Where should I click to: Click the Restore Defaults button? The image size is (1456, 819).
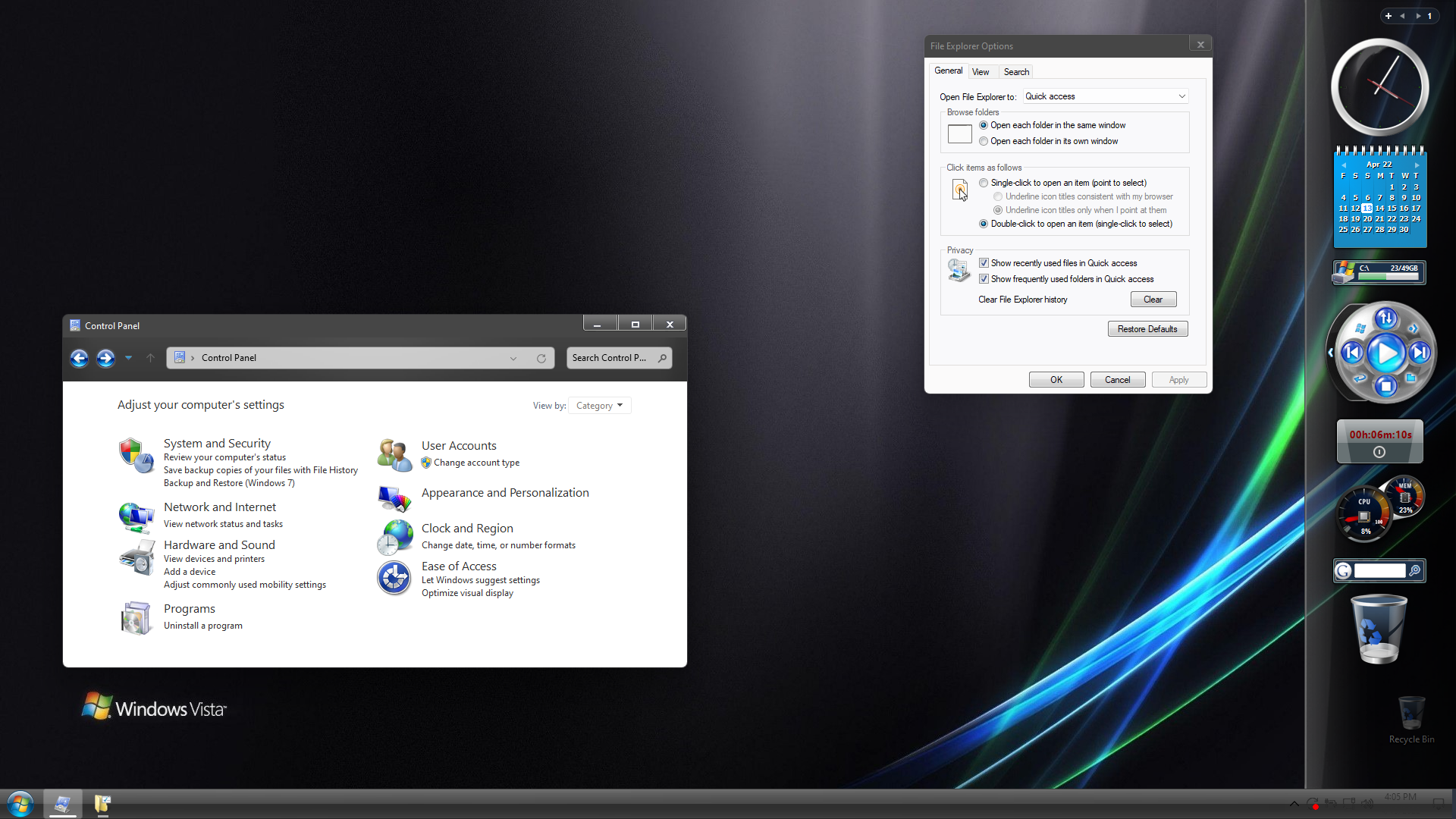pyautogui.click(x=1147, y=329)
